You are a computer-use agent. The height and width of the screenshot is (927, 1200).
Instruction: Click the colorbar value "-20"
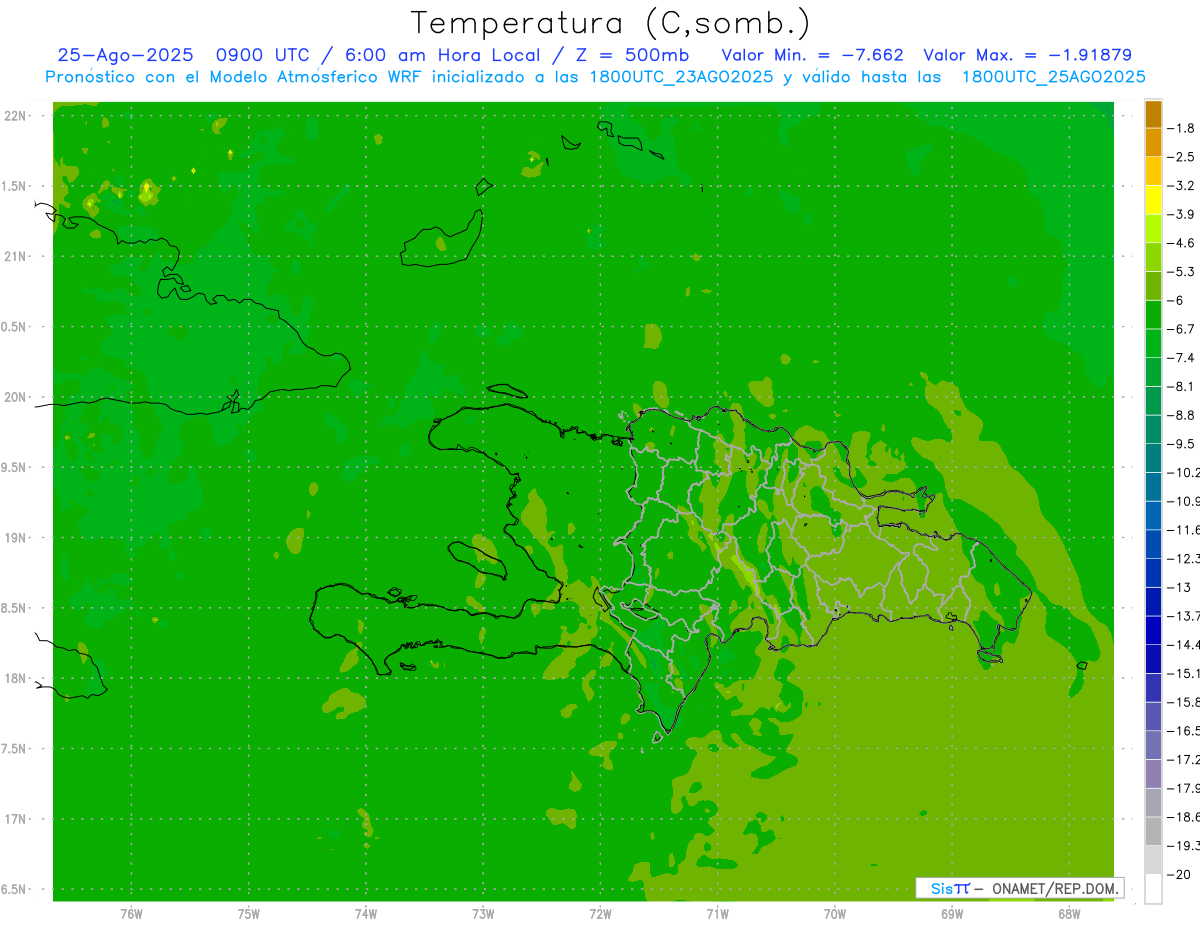click(x=1179, y=875)
